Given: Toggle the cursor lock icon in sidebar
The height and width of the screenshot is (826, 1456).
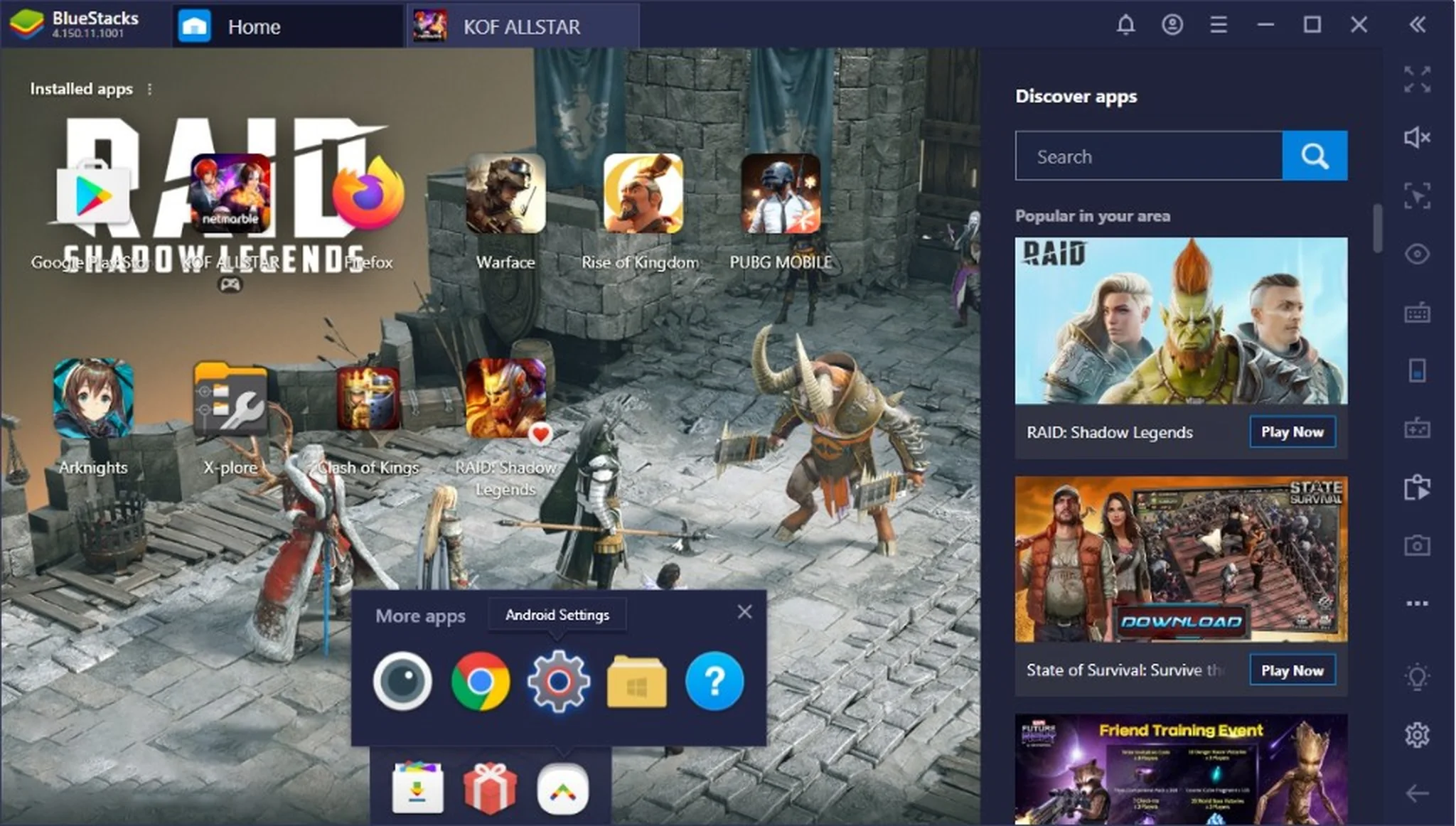Looking at the screenshot, I should [1417, 195].
